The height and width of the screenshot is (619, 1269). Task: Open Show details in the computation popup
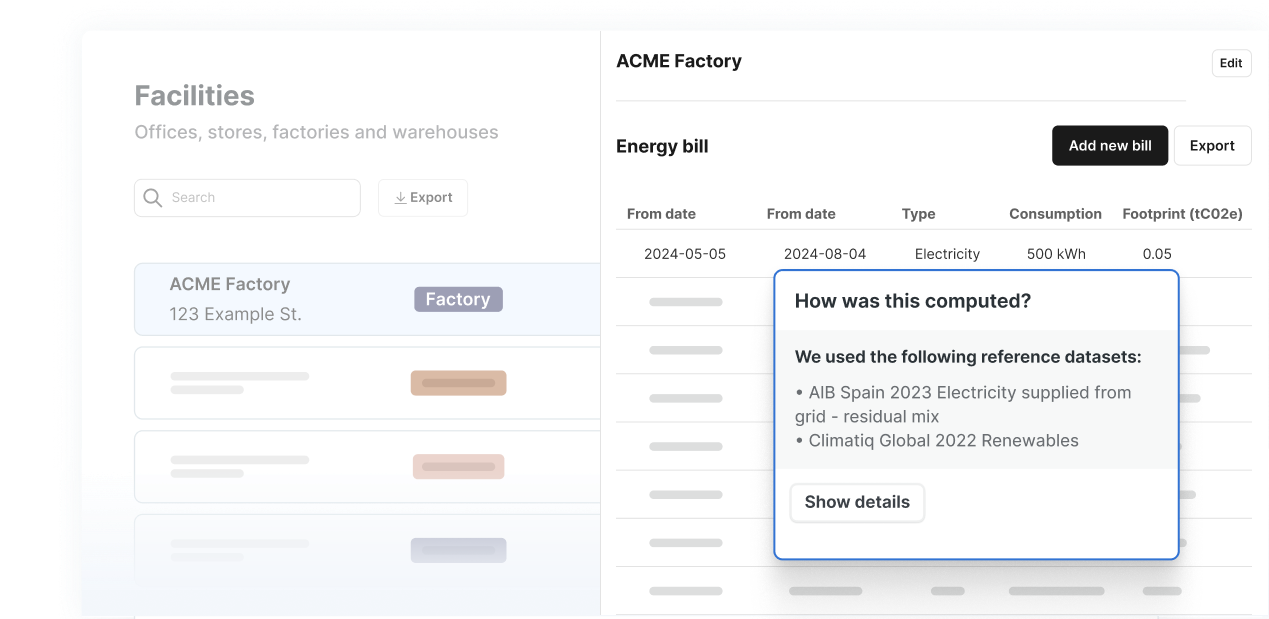click(x=857, y=502)
